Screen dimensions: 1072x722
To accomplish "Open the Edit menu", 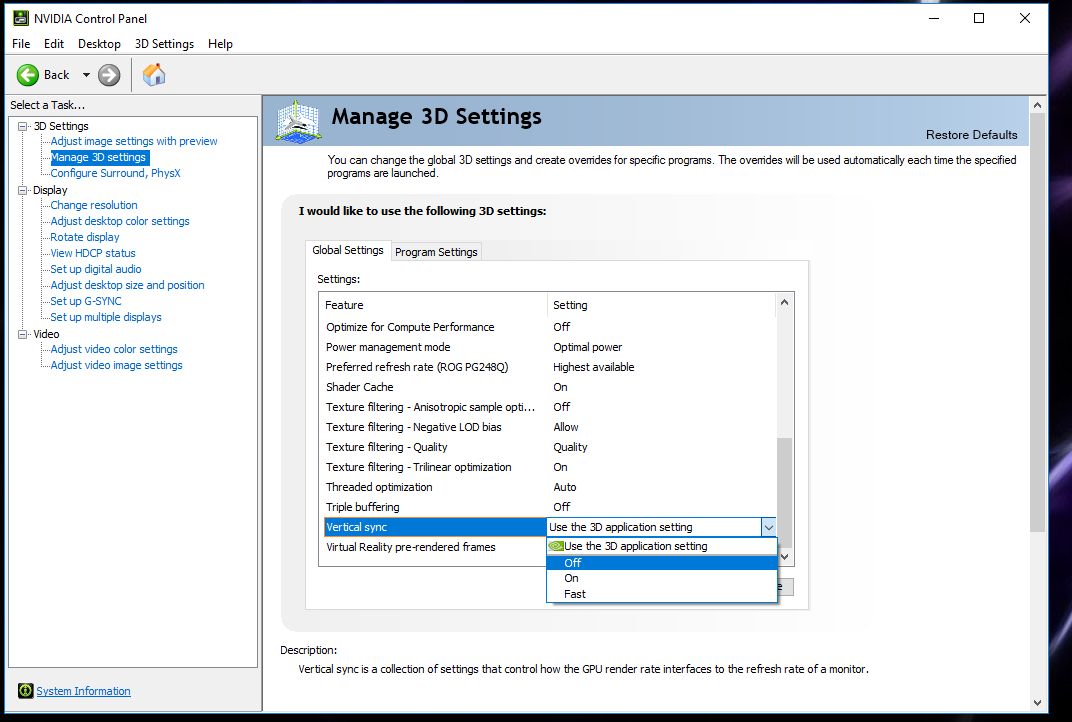I will point(54,44).
